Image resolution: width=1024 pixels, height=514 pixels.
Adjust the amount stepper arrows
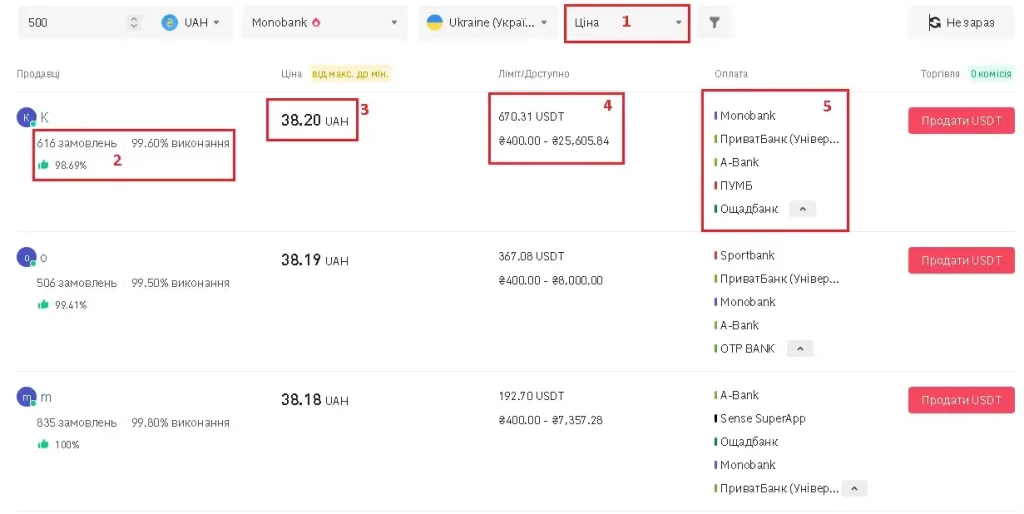coord(134,23)
